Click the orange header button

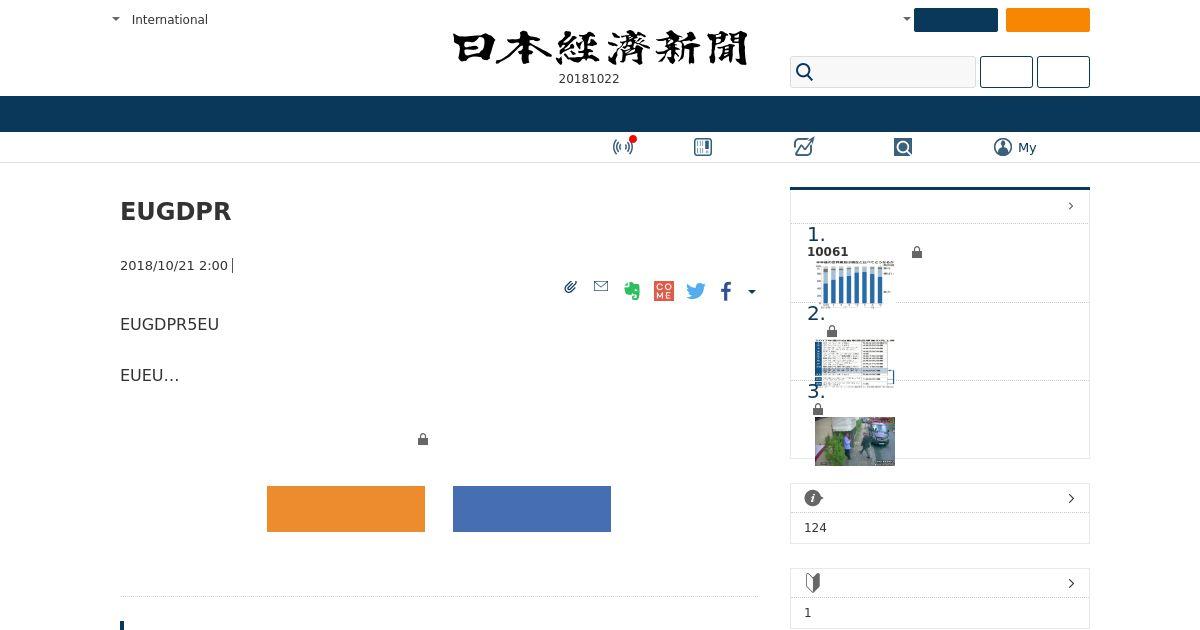point(1048,20)
